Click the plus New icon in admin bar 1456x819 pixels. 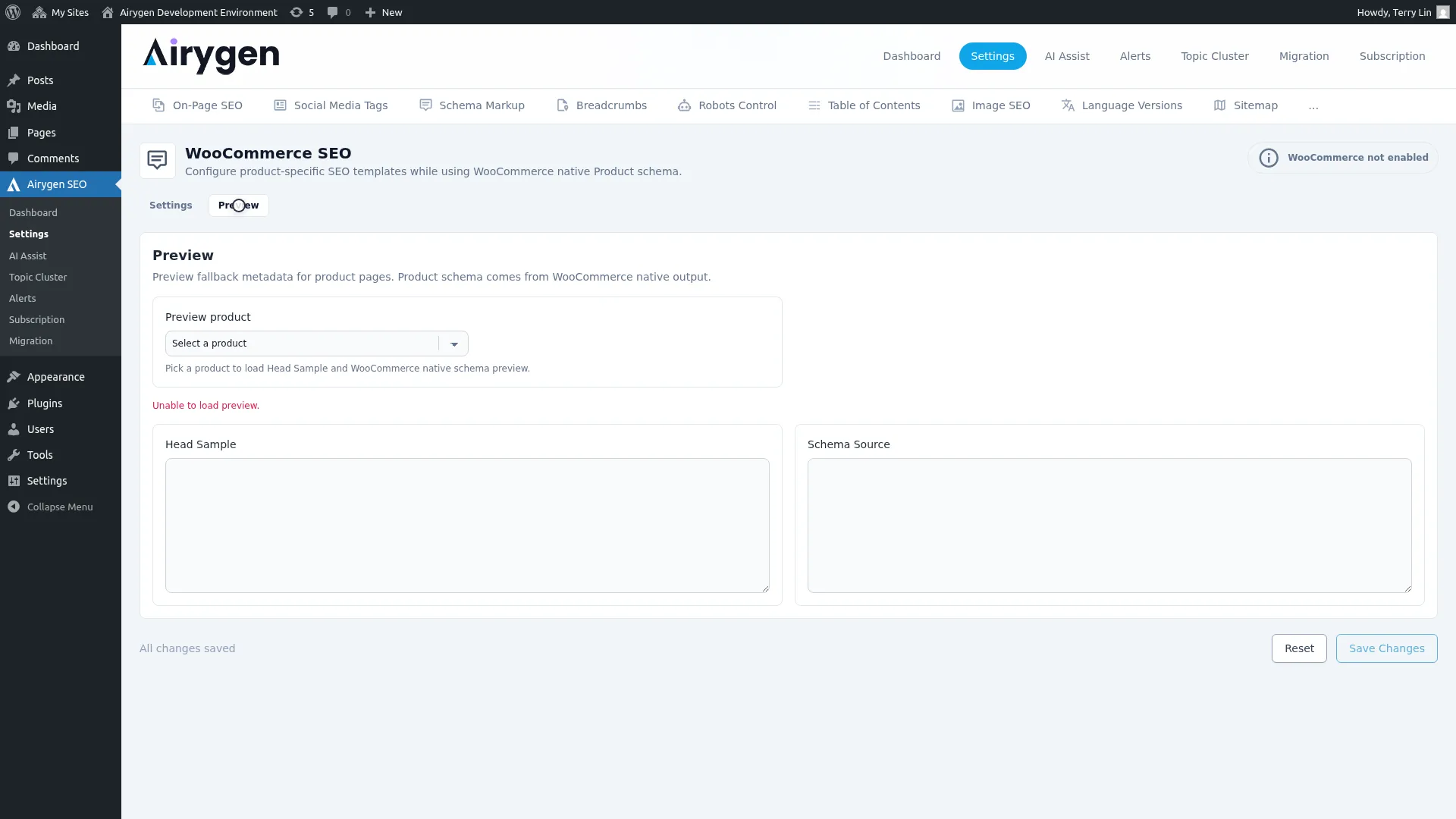(370, 12)
